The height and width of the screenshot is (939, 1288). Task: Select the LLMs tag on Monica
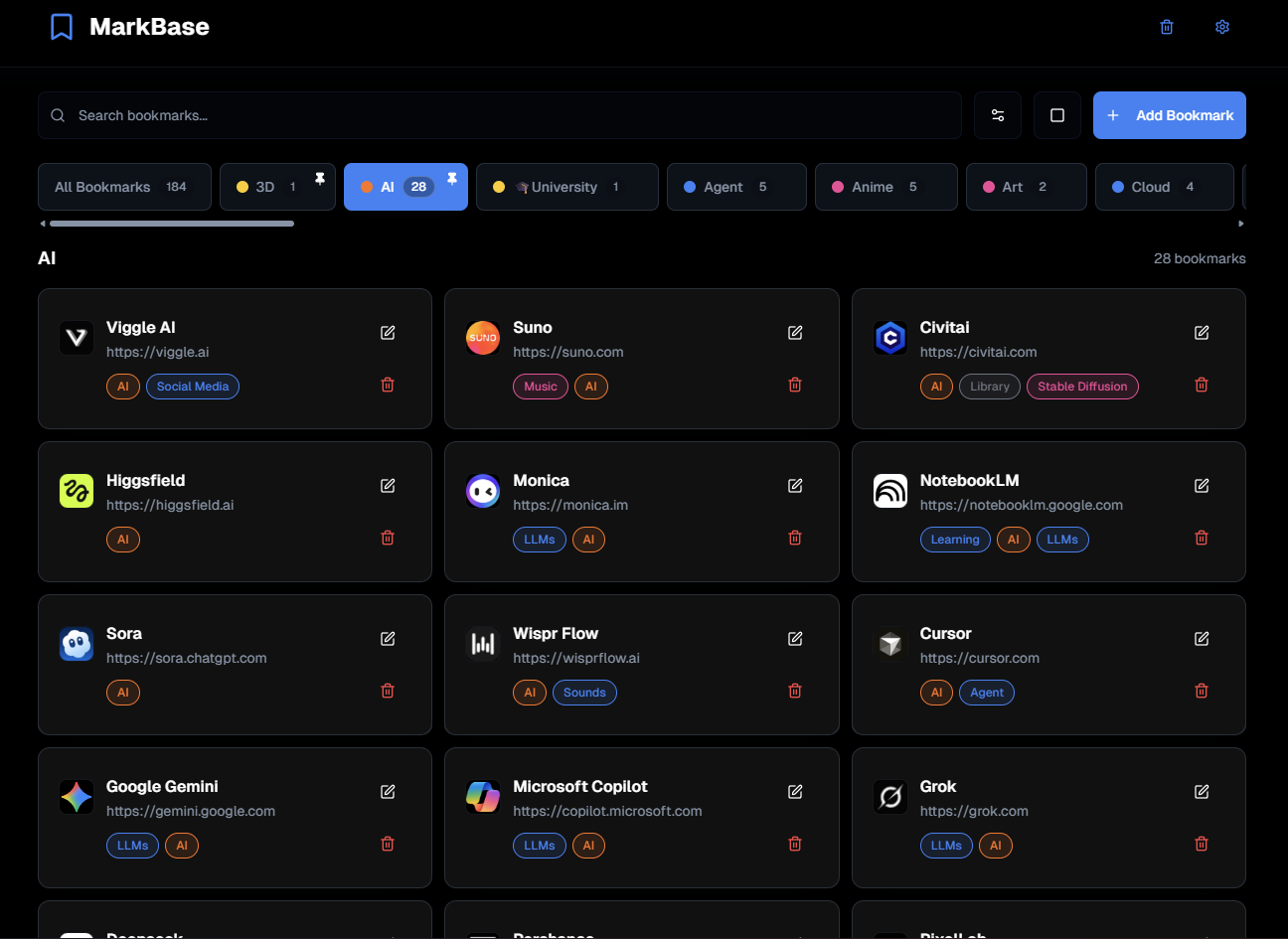point(539,539)
